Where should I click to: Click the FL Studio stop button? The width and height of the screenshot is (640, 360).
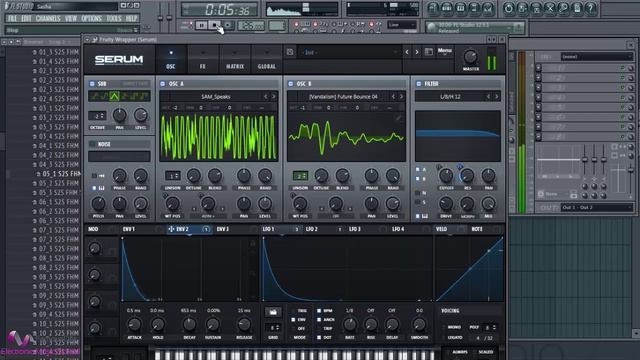(215, 25)
